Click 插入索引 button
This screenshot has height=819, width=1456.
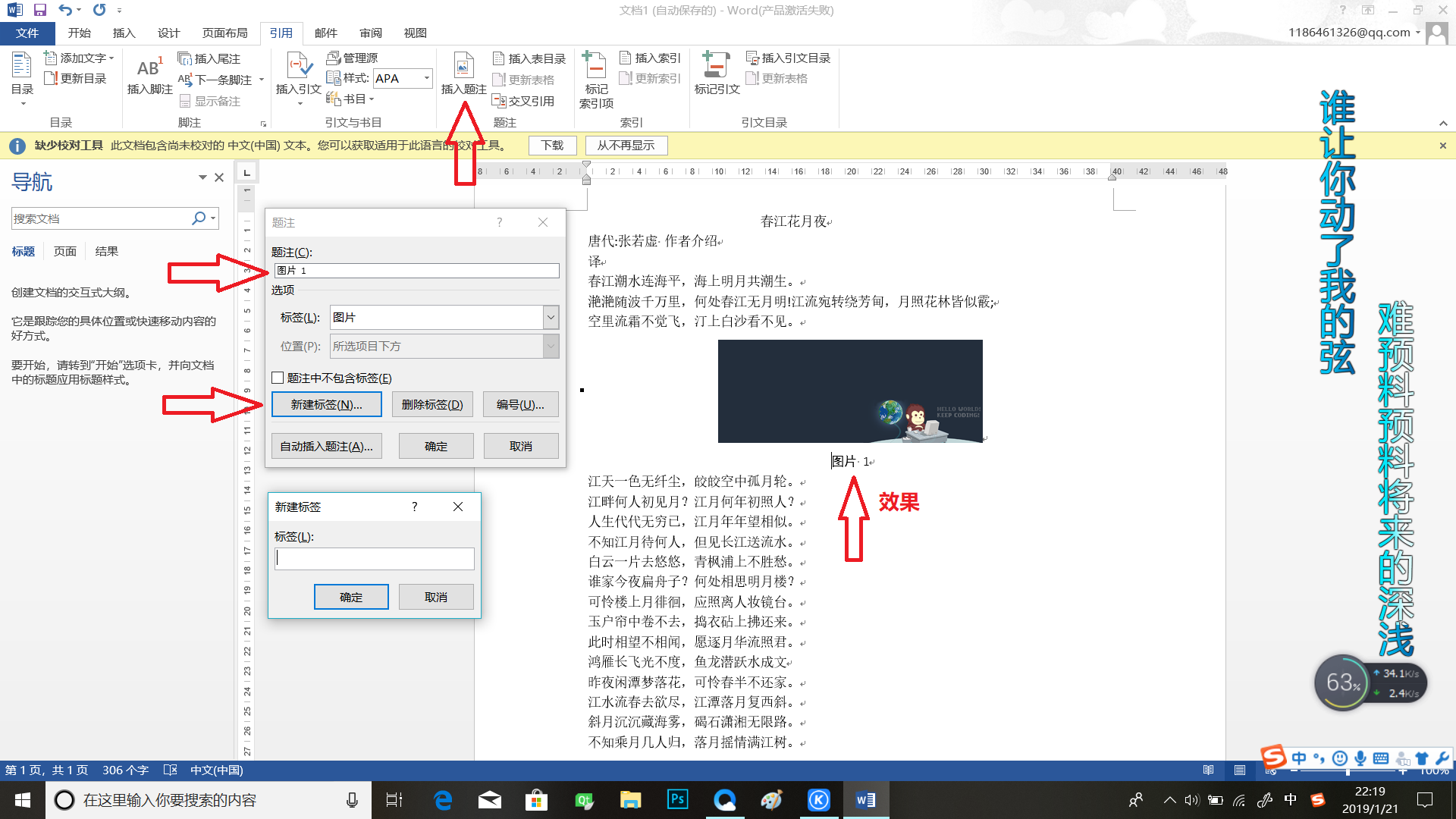[x=651, y=58]
